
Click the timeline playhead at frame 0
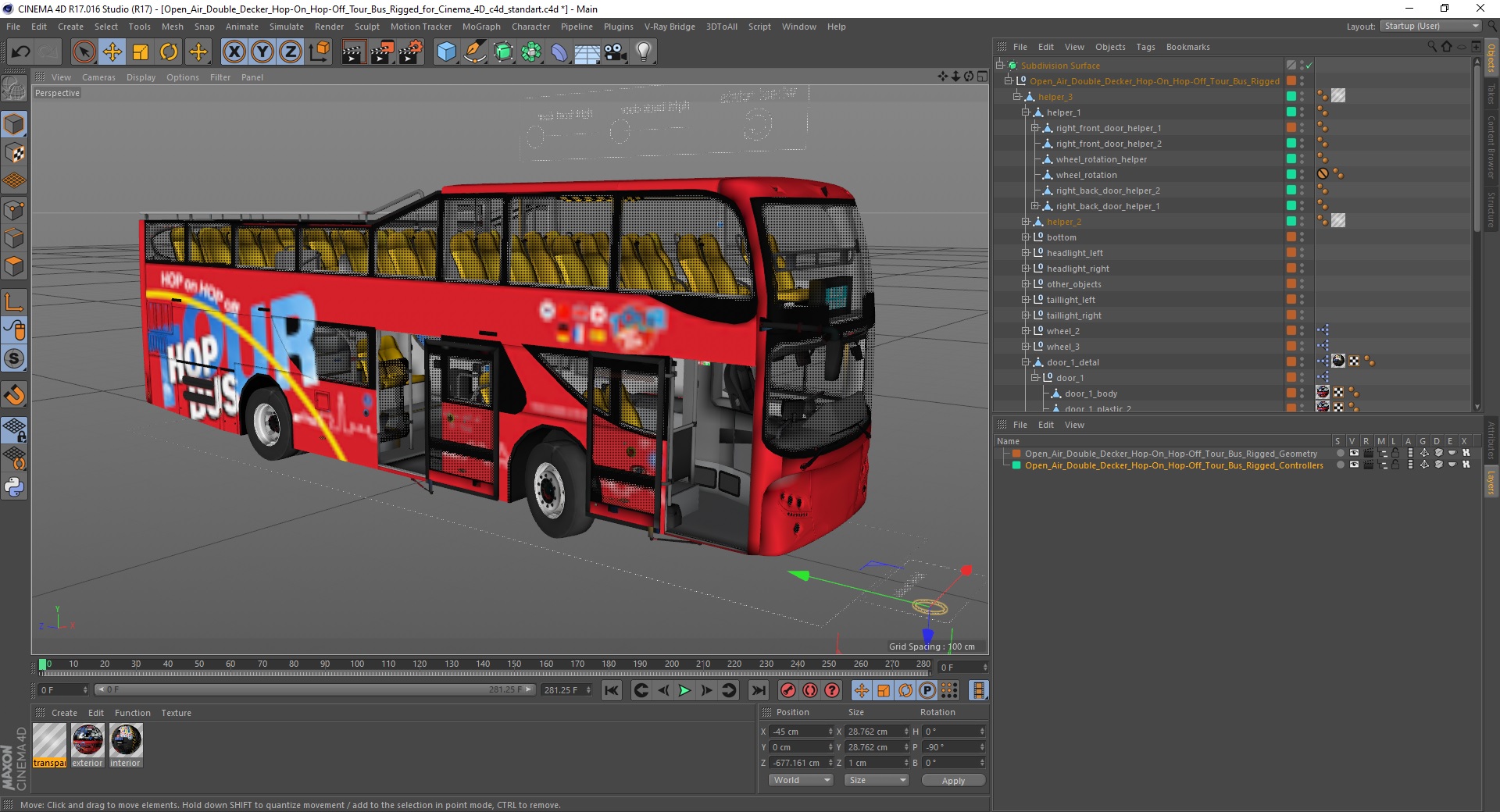point(42,665)
